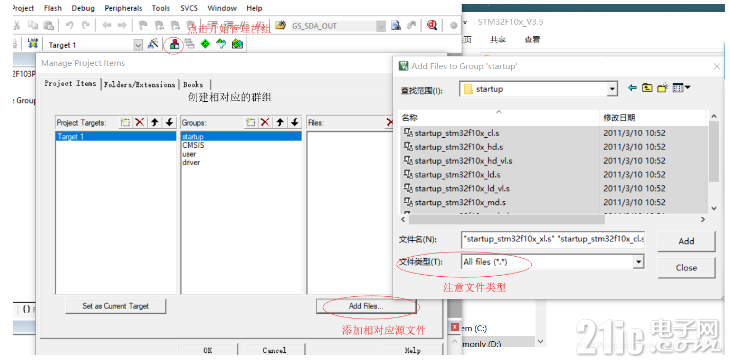The width and height of the screenshot is (730, 362).
Task: Click the Manage Multi-Project Workspace icon
Action: tap(189, 44)
